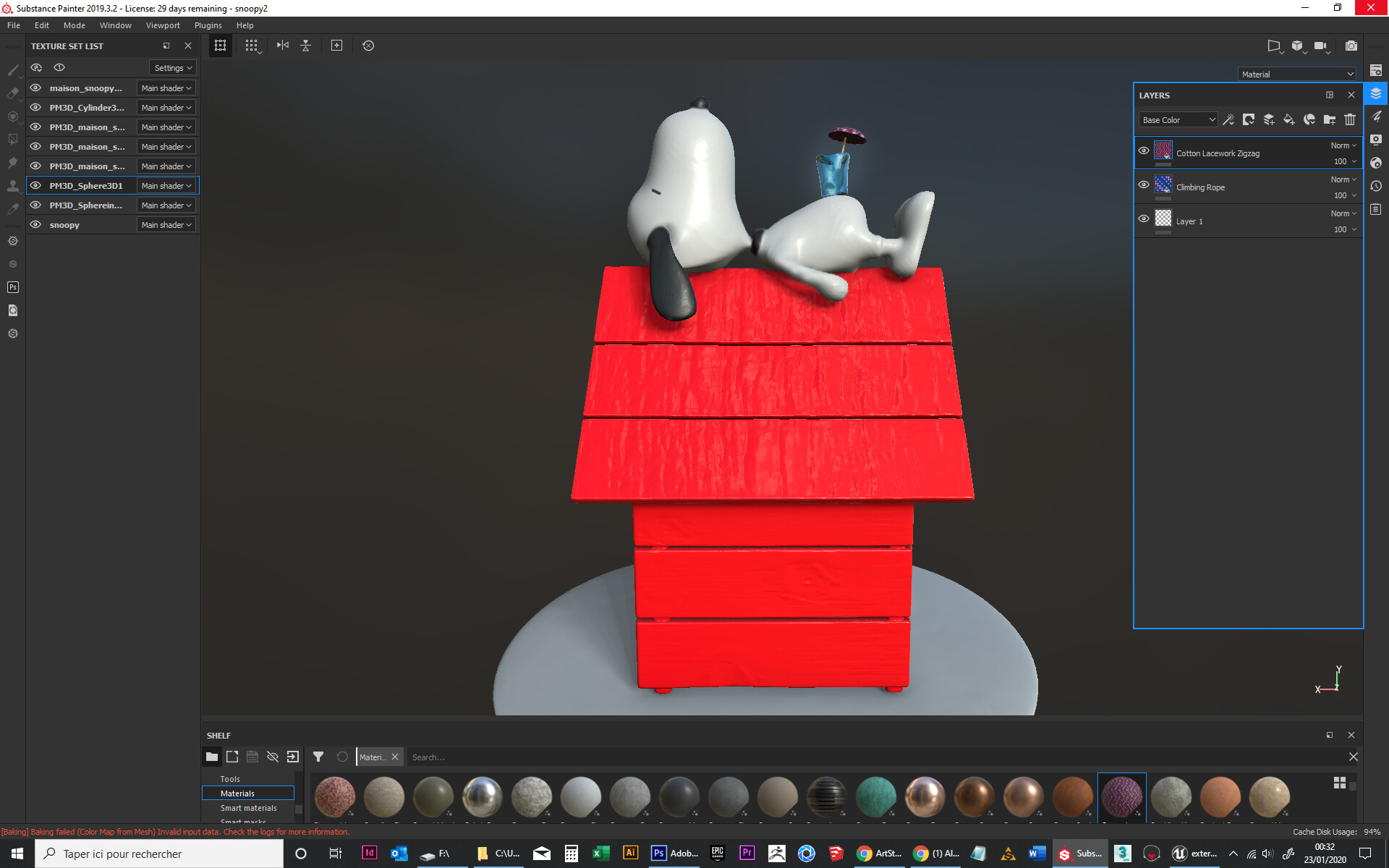Viewport: 1389px width, 868px height.
Task: Select the Paint brush tool
Action: coord(13,70)
